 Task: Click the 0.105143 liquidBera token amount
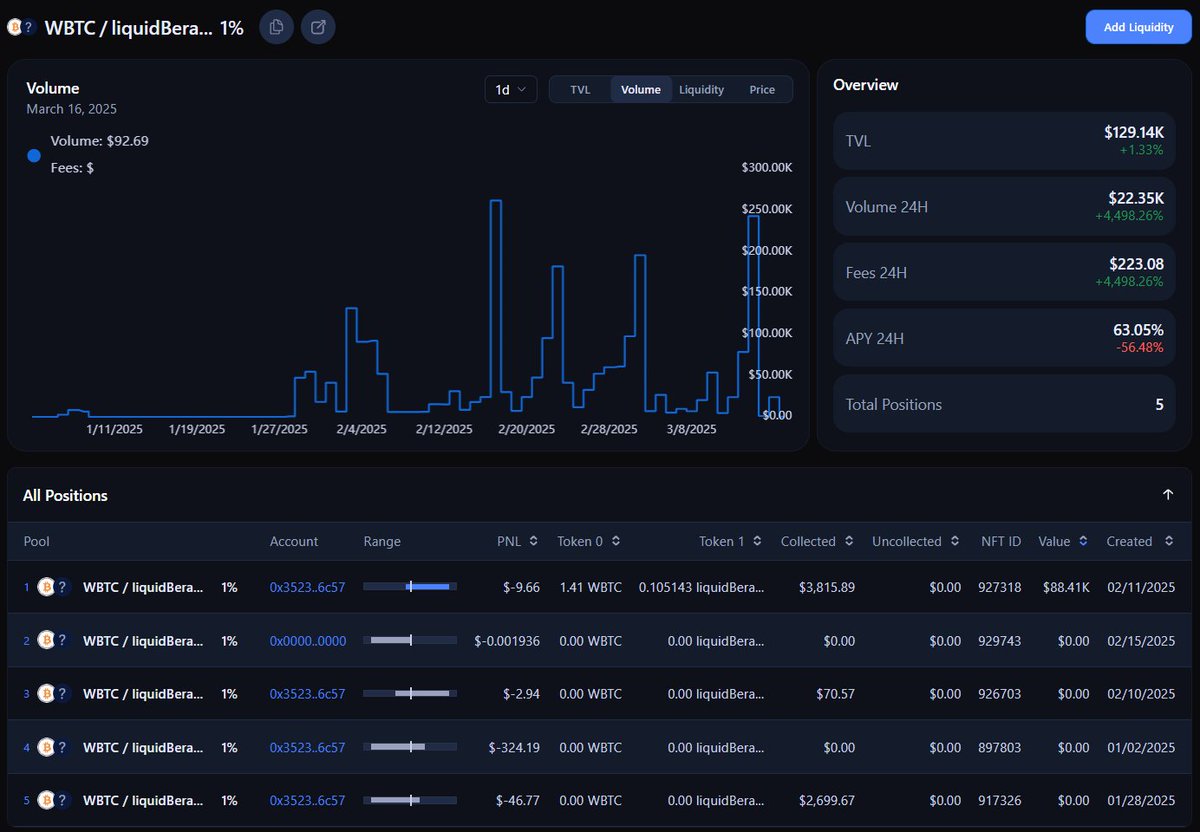click(701, 587)
